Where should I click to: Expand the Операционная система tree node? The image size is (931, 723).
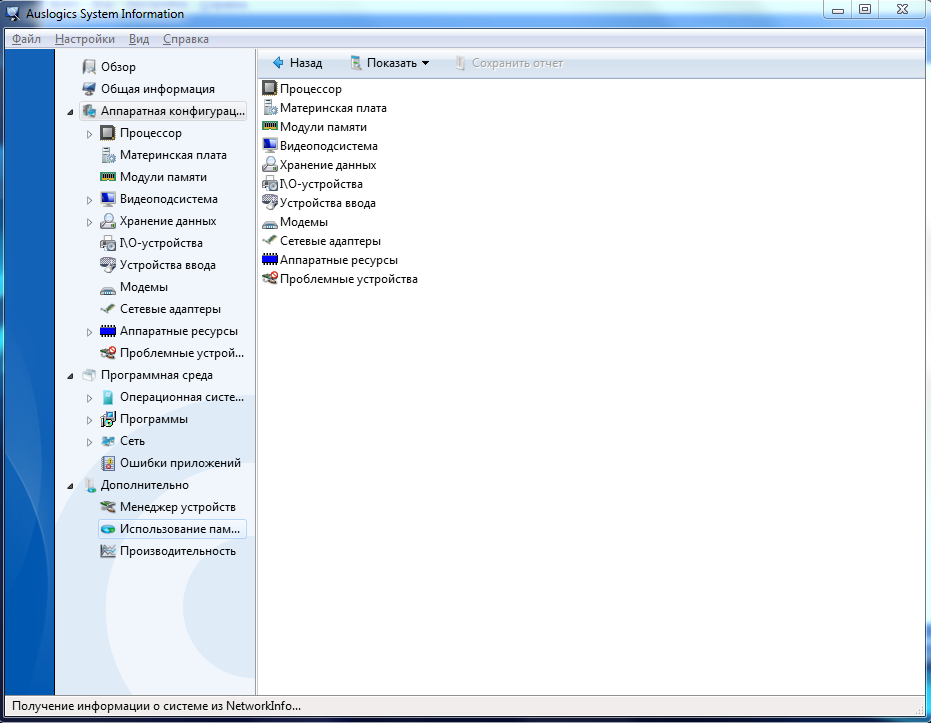coord(89,398)
